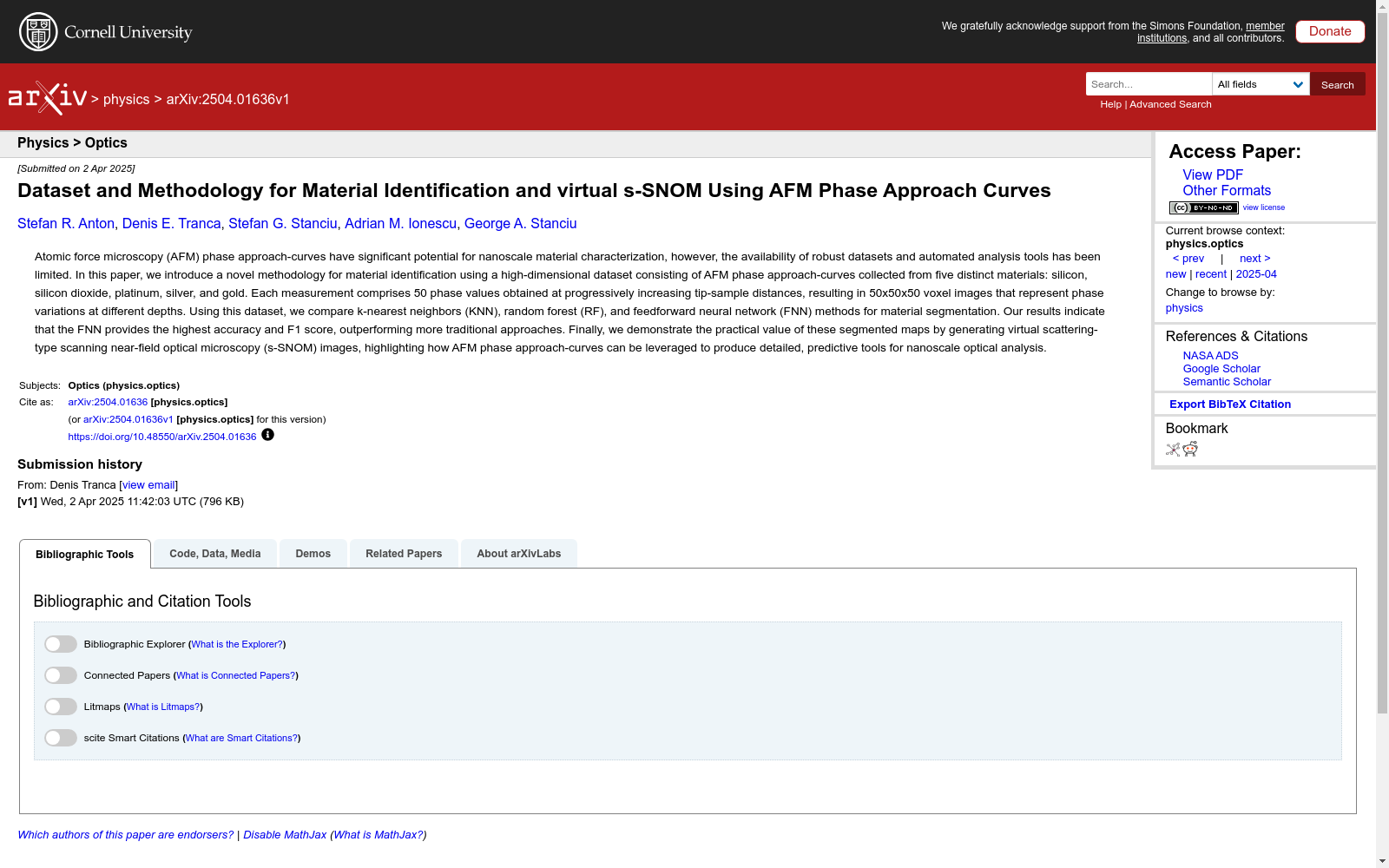Screen dimensions: 1389x868
Task: Open What is Litmaps? link
Action: tap(163, 707)
